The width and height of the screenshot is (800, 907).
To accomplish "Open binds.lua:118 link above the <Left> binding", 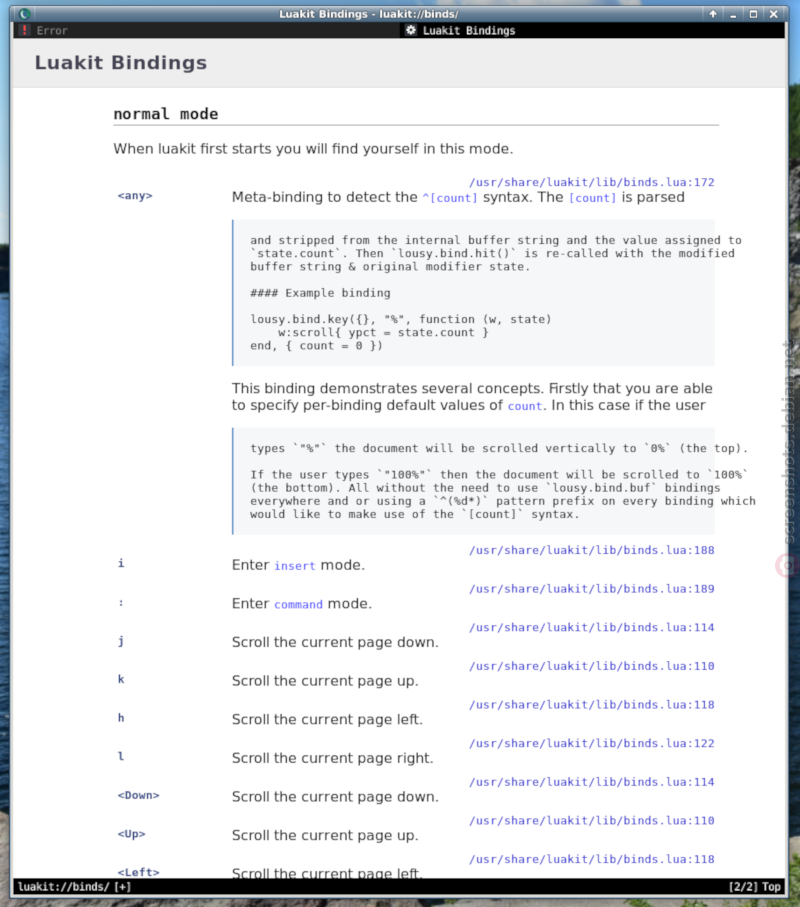I will (592, 860).
